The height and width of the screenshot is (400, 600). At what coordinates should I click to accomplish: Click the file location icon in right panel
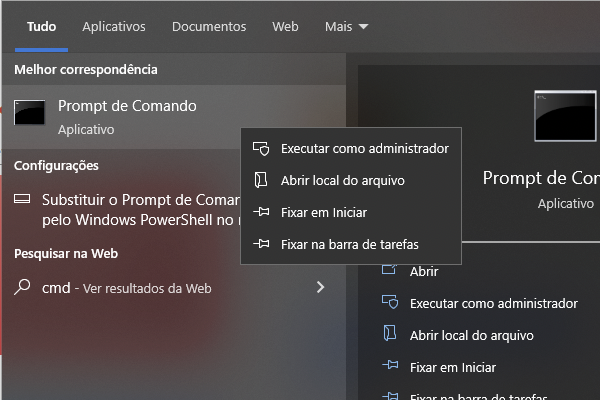click(390, 333)
